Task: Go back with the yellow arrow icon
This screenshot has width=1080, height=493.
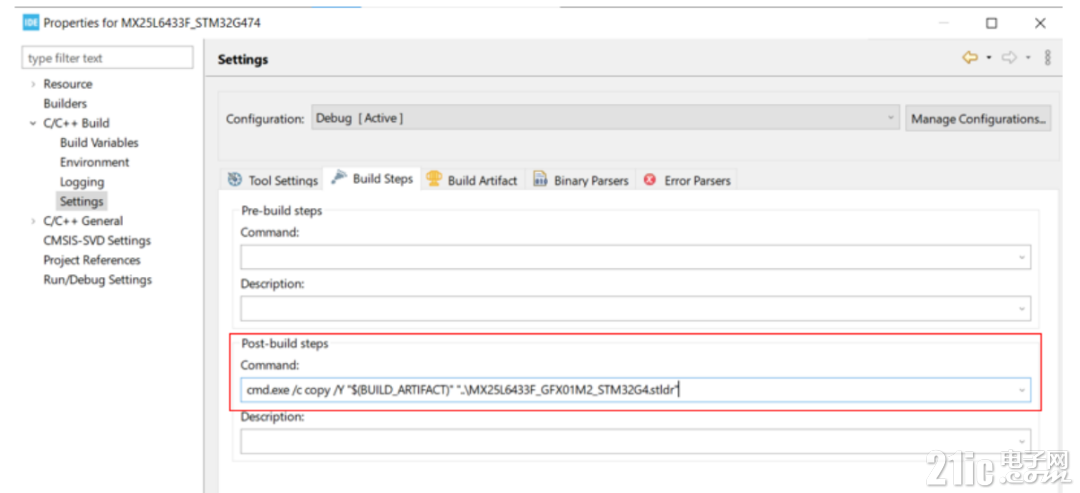Action: (970, 58)
